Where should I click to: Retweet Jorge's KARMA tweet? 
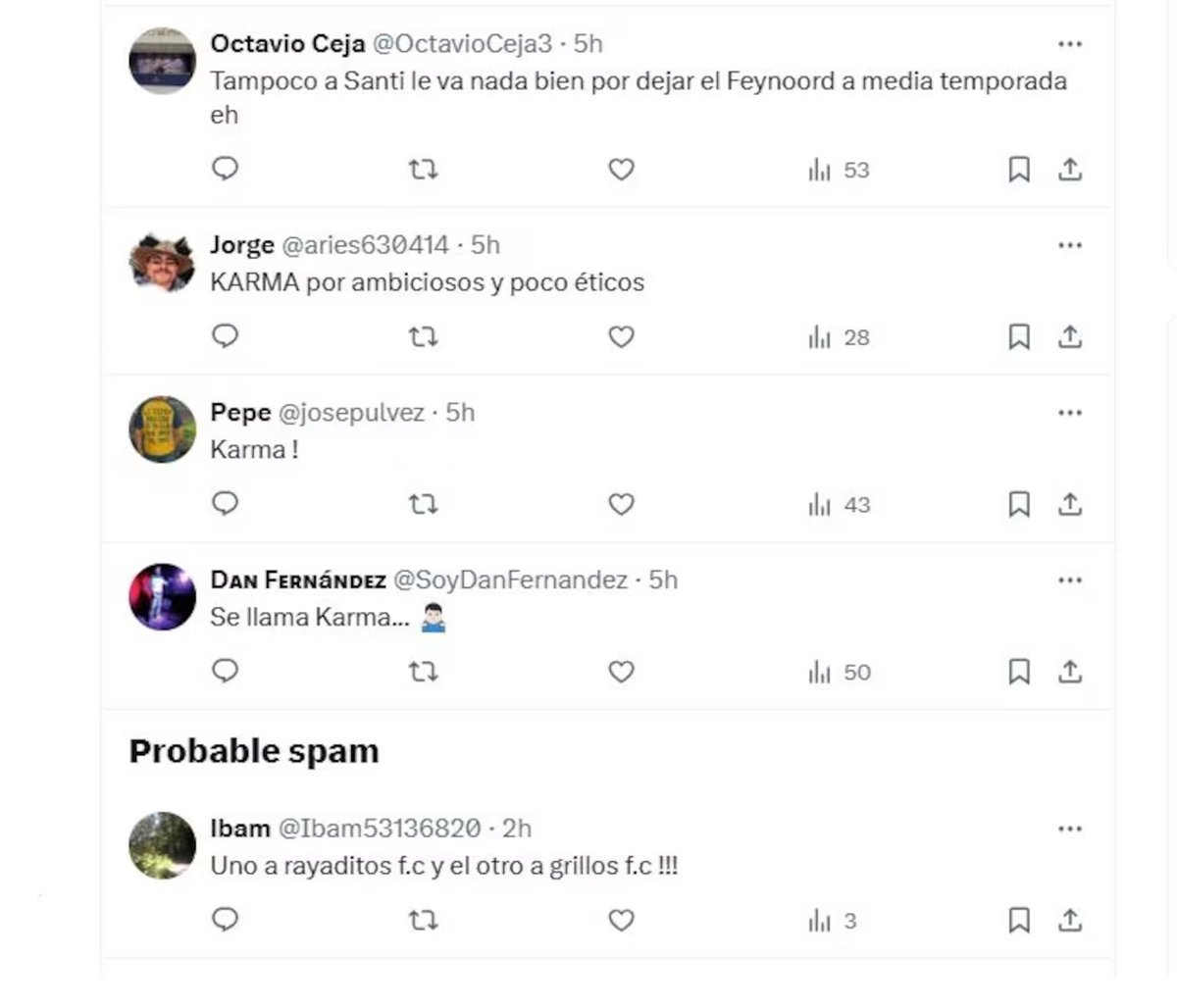423,337
